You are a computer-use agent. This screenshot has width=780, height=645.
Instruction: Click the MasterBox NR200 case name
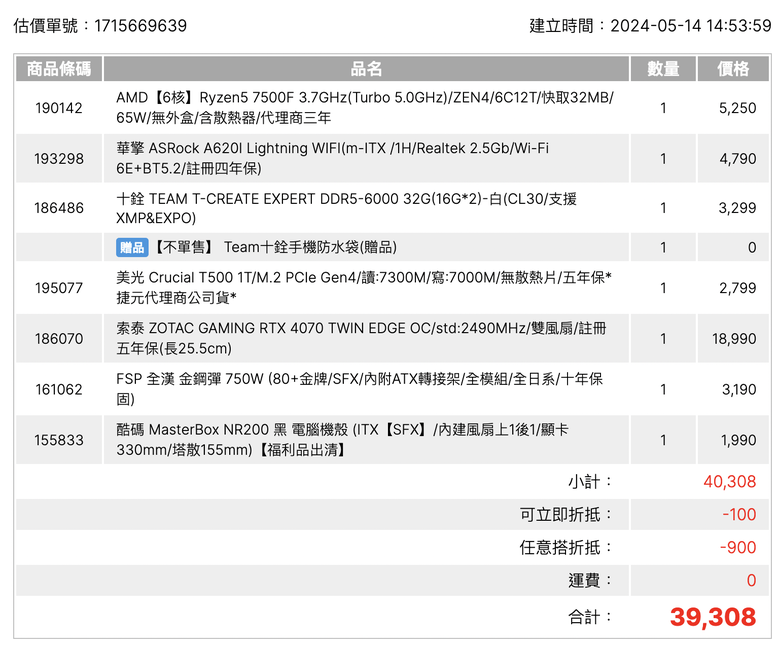342,440
